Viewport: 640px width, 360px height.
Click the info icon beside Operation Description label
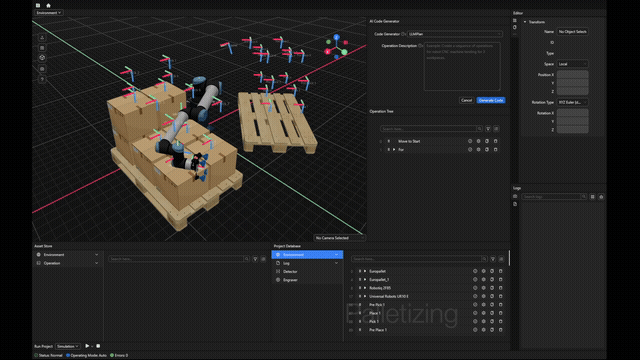420,46
